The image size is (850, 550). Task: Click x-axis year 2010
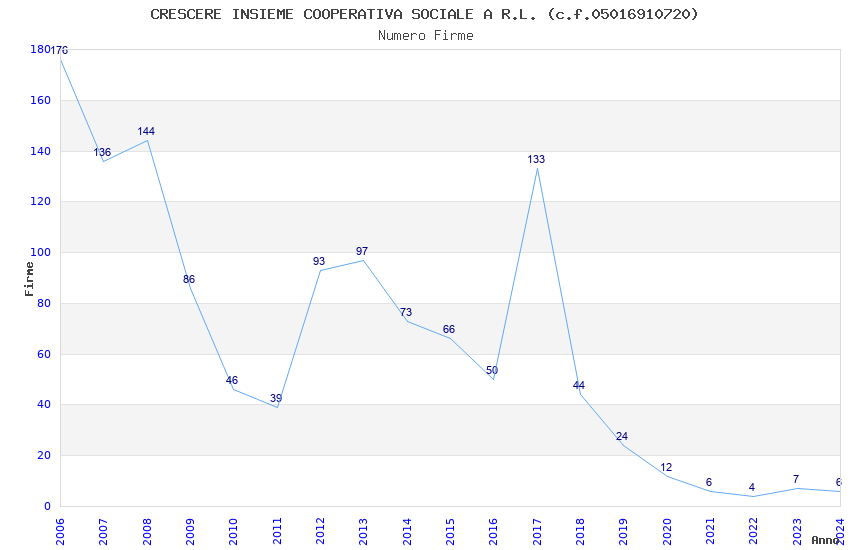click(234, 532)
